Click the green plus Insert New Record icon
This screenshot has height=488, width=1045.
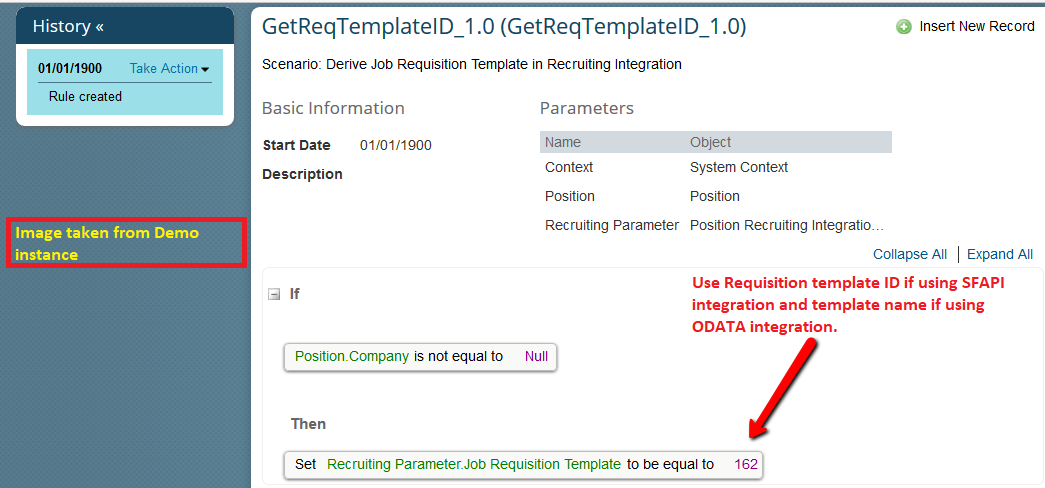(904, 27)
